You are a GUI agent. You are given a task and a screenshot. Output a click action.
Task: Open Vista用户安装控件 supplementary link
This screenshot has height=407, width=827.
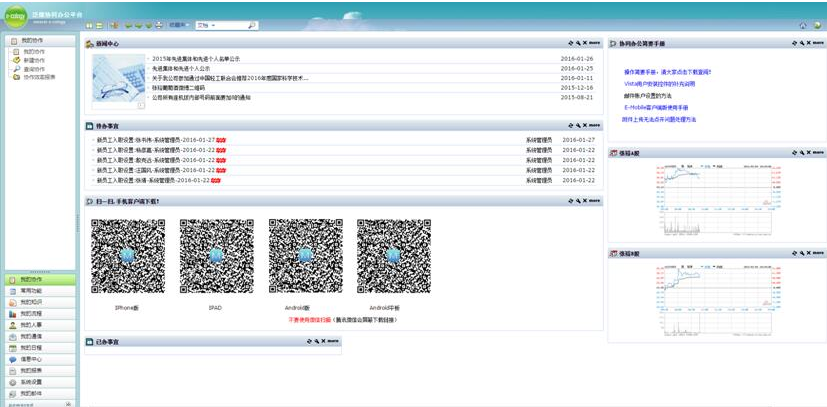click(659, 83)
